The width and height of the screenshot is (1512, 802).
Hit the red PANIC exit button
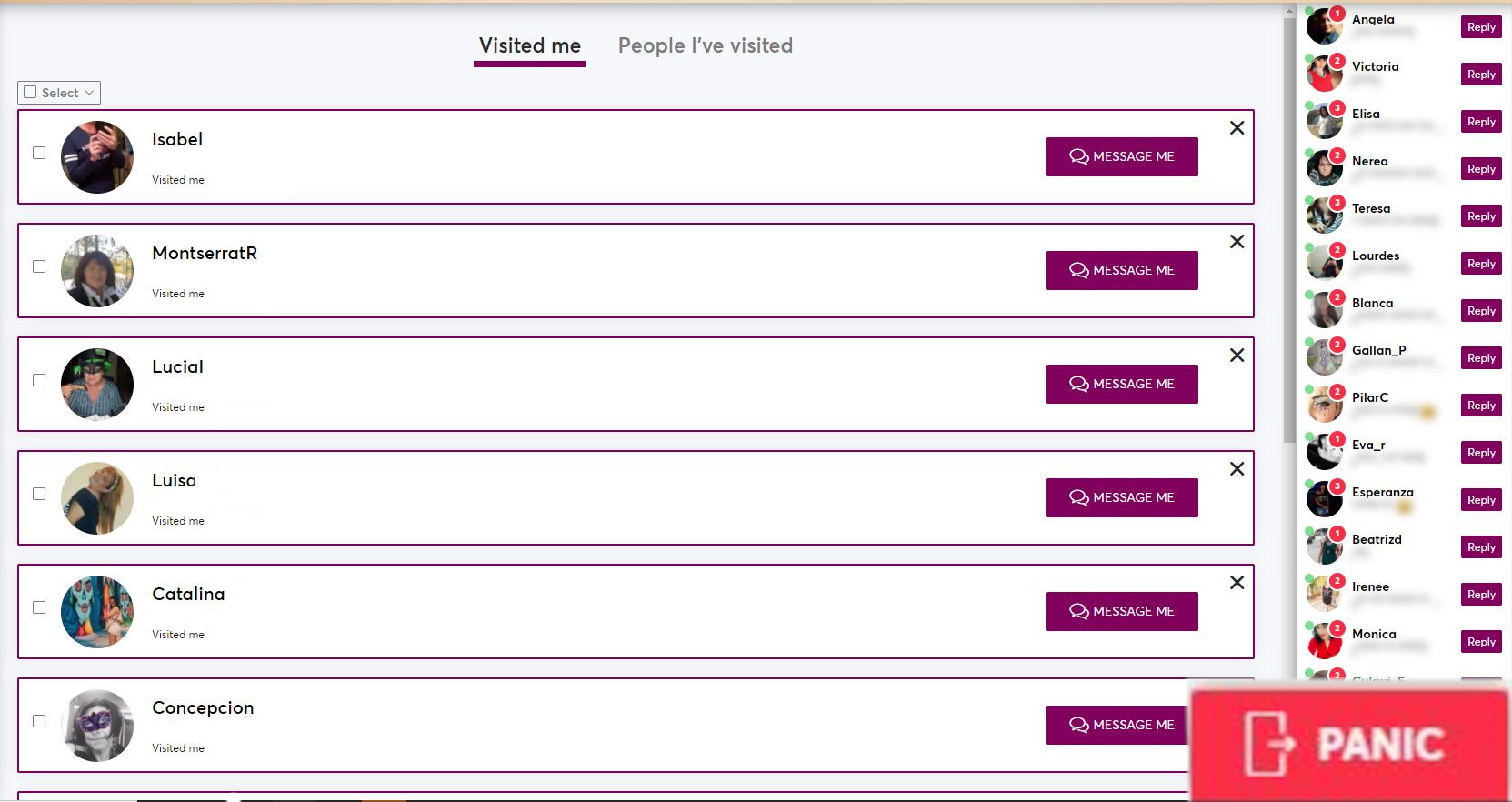click(1349, 744)
